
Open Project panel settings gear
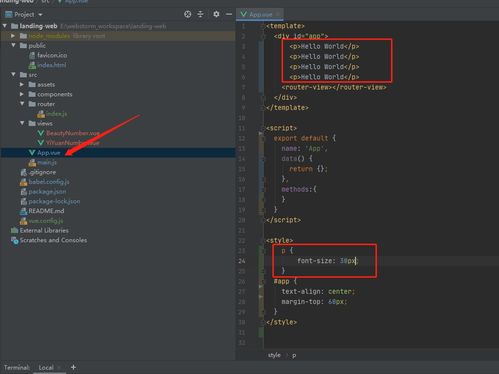pyautogui.click(x=216, y=14)
